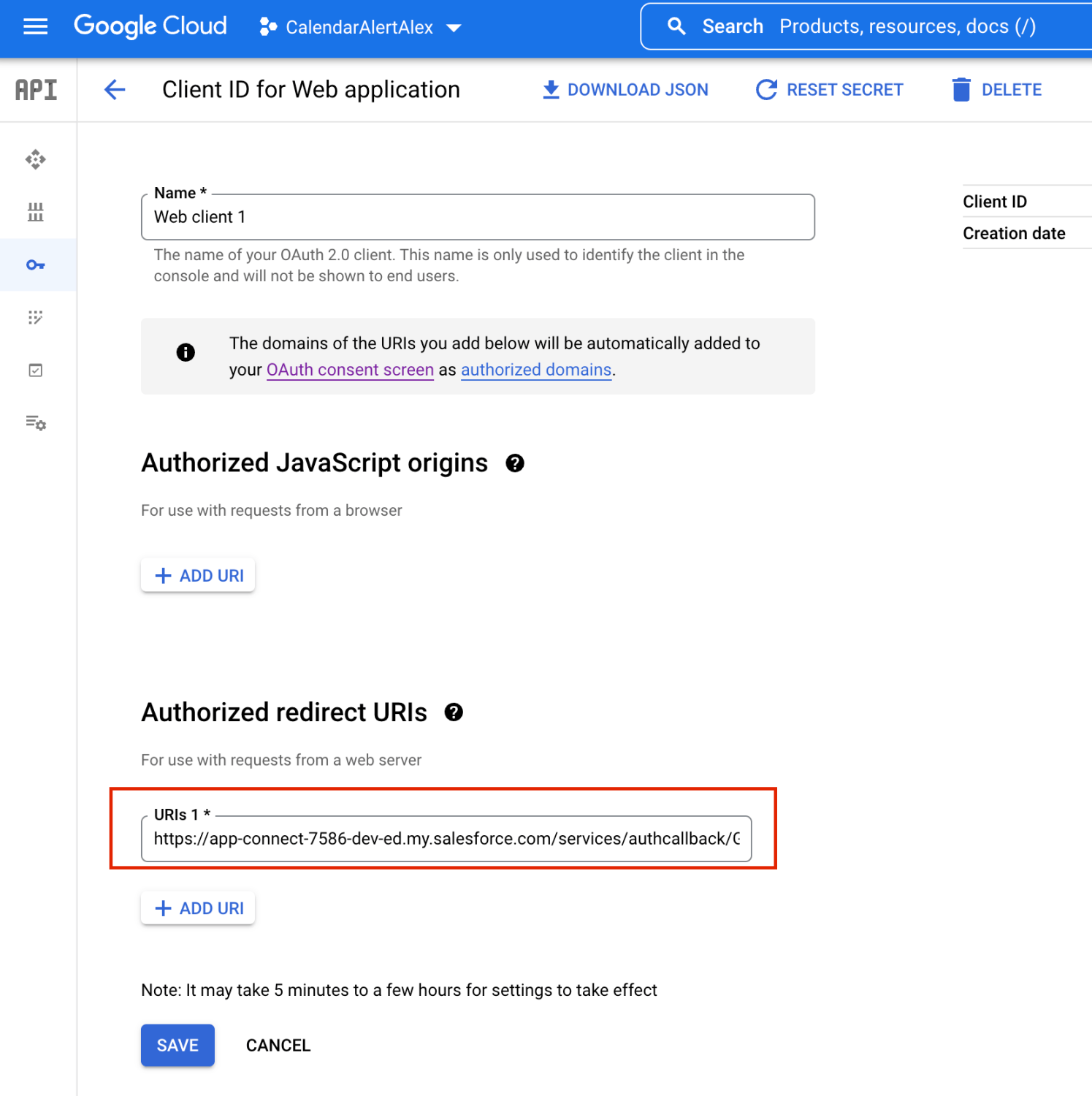Screen dimensions: 1092x1096
Task: Click the back arrow next to Client ID
Action: 114,89
